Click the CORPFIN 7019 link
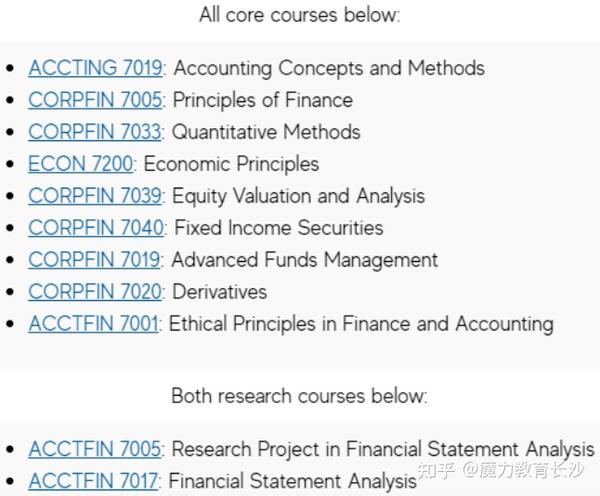Screen dimensions: 600x496 click(95, 259)
